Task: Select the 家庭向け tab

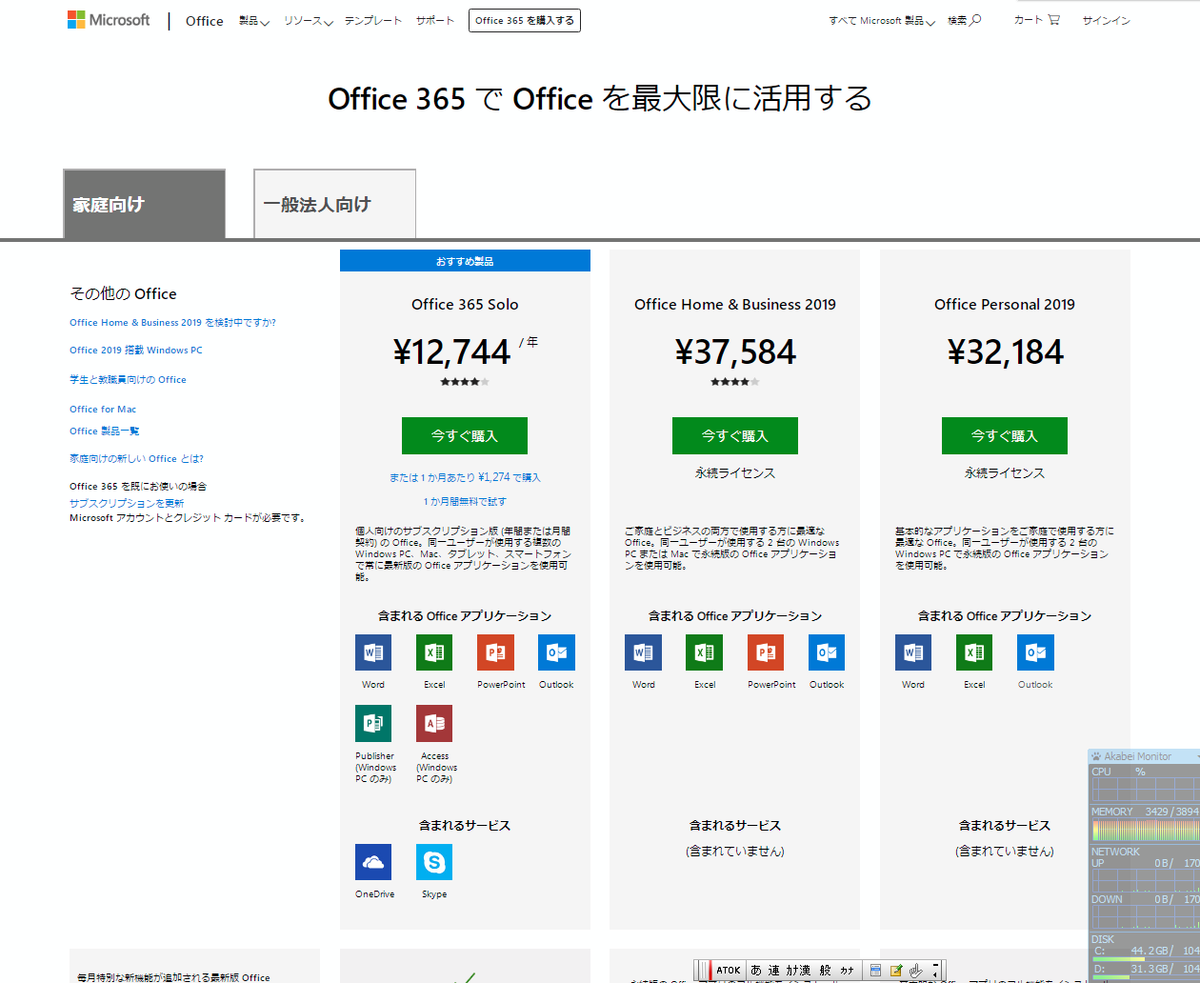Action: [x=144, y=204]
